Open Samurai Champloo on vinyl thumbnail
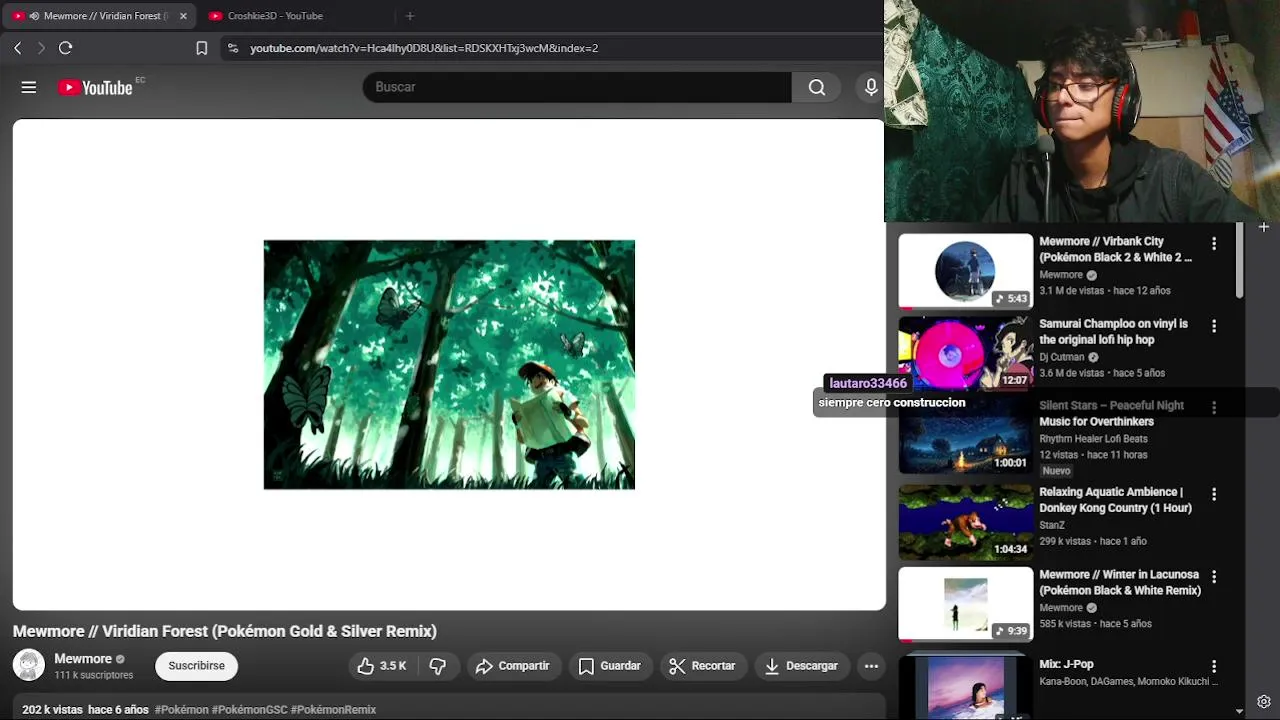Image resolution: width=1280 pixels, height=720 pixels. [965, 354]
